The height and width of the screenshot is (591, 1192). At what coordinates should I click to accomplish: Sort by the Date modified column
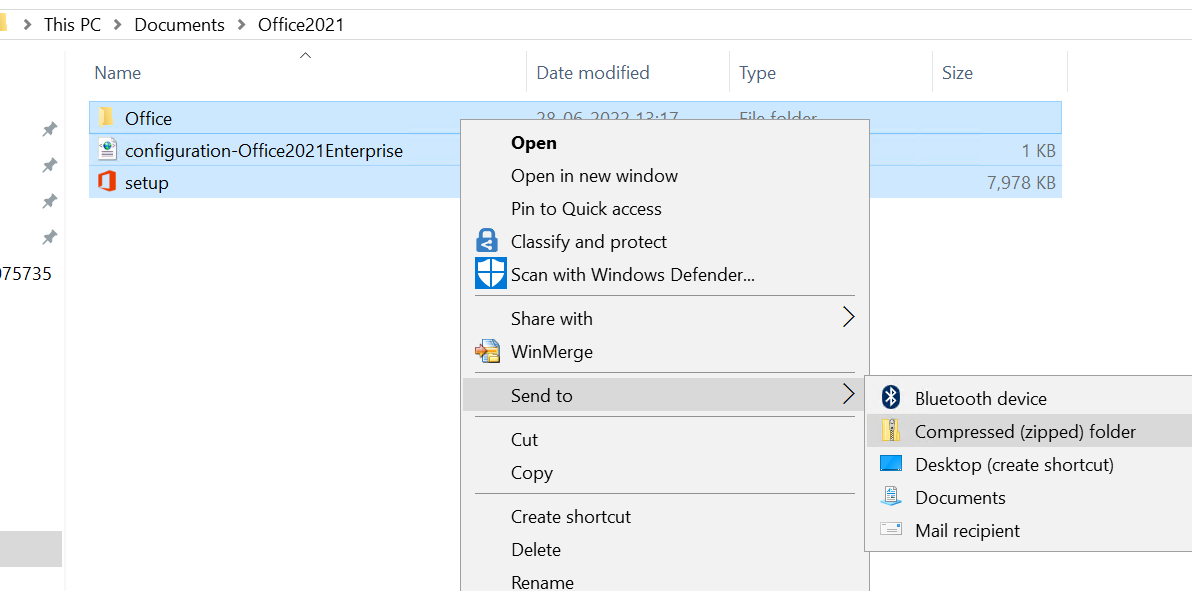point(592,73)
